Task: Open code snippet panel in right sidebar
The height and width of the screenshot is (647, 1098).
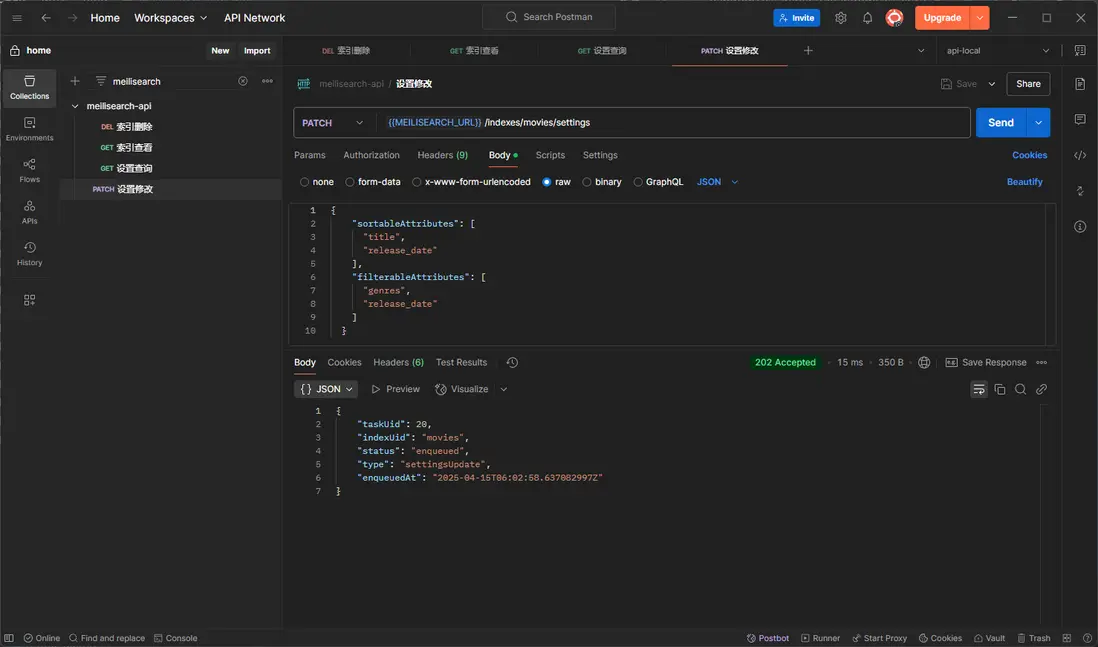Action: coord(1080,155)
